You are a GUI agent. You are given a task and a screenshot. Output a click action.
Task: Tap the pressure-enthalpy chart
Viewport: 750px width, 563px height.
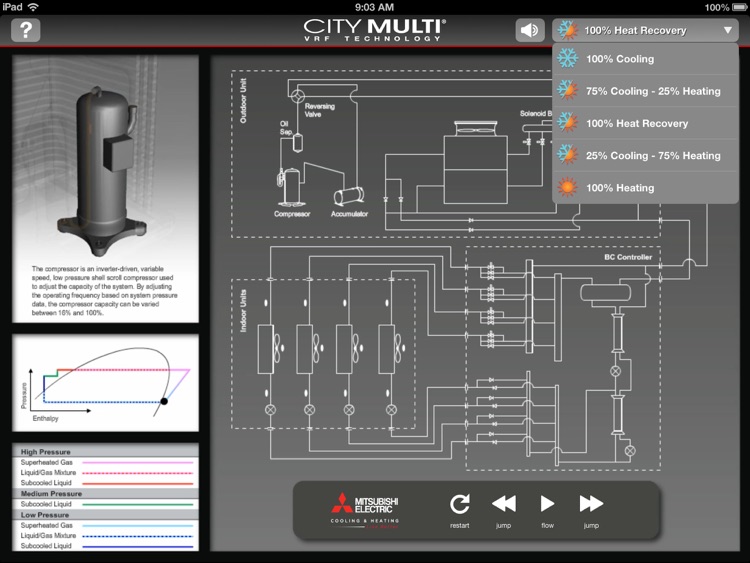pos(105,383)
